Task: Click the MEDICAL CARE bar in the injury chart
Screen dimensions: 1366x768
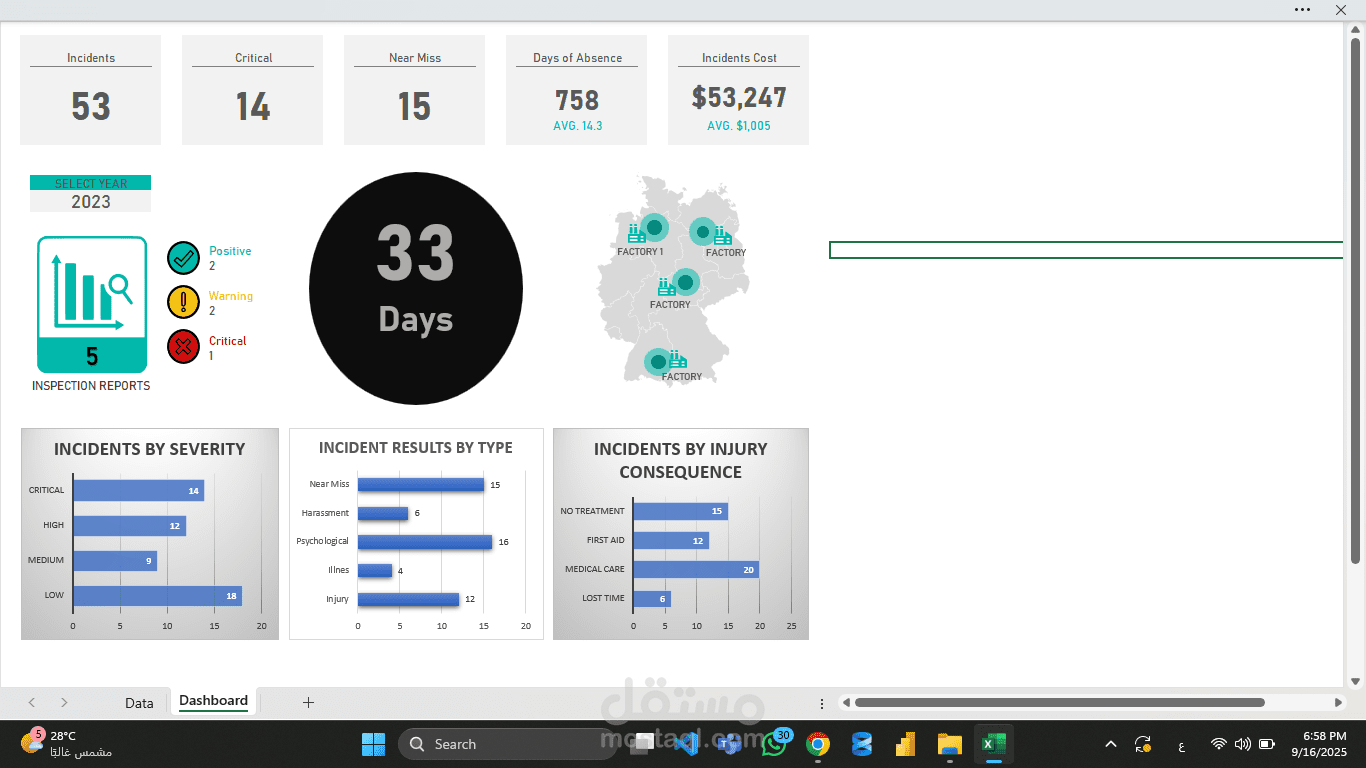Action: tap(696, 569)
